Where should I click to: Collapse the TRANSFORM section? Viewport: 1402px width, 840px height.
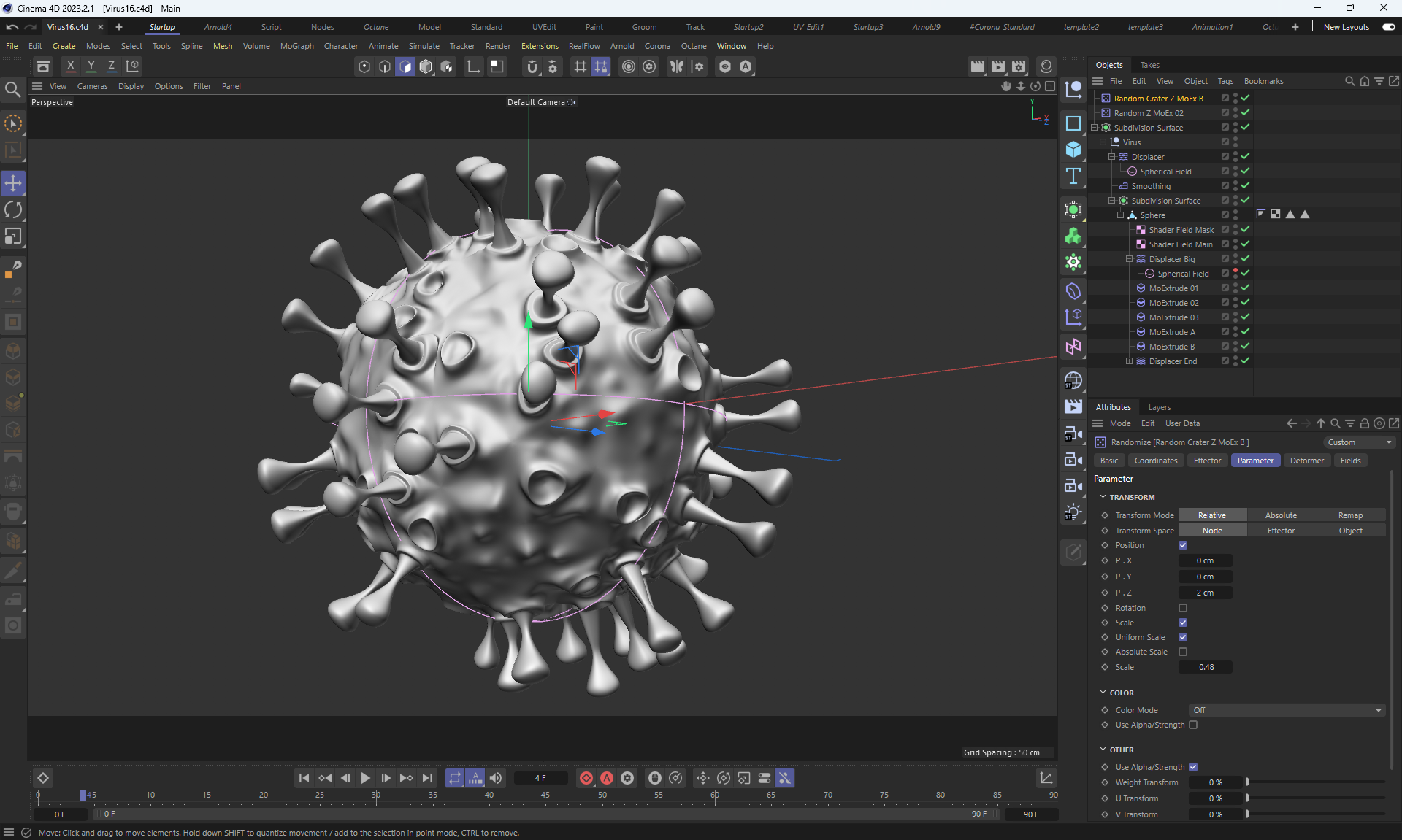[1103, 497]
